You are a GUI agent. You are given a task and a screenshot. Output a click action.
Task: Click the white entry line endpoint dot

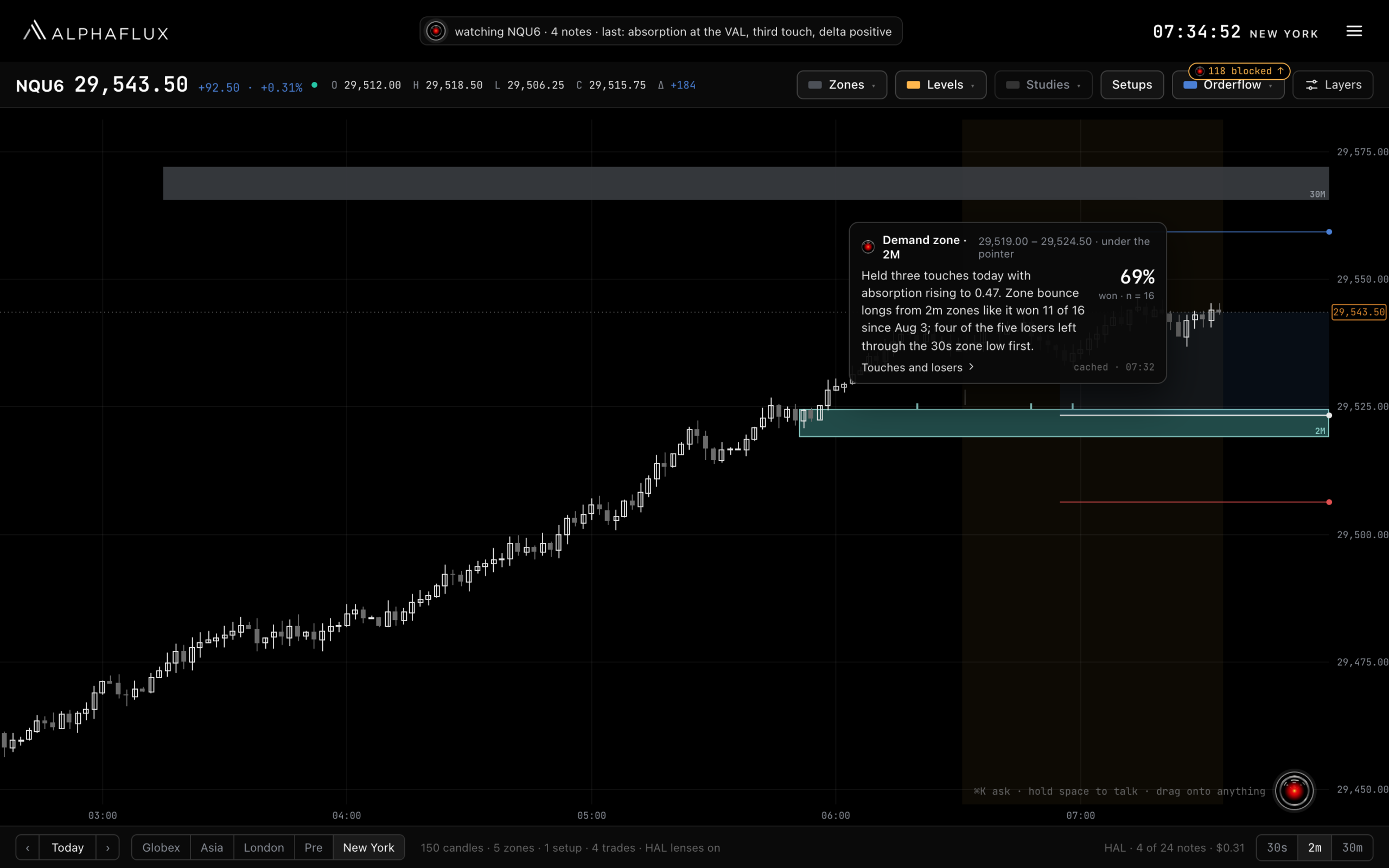tap(1329, 415)
